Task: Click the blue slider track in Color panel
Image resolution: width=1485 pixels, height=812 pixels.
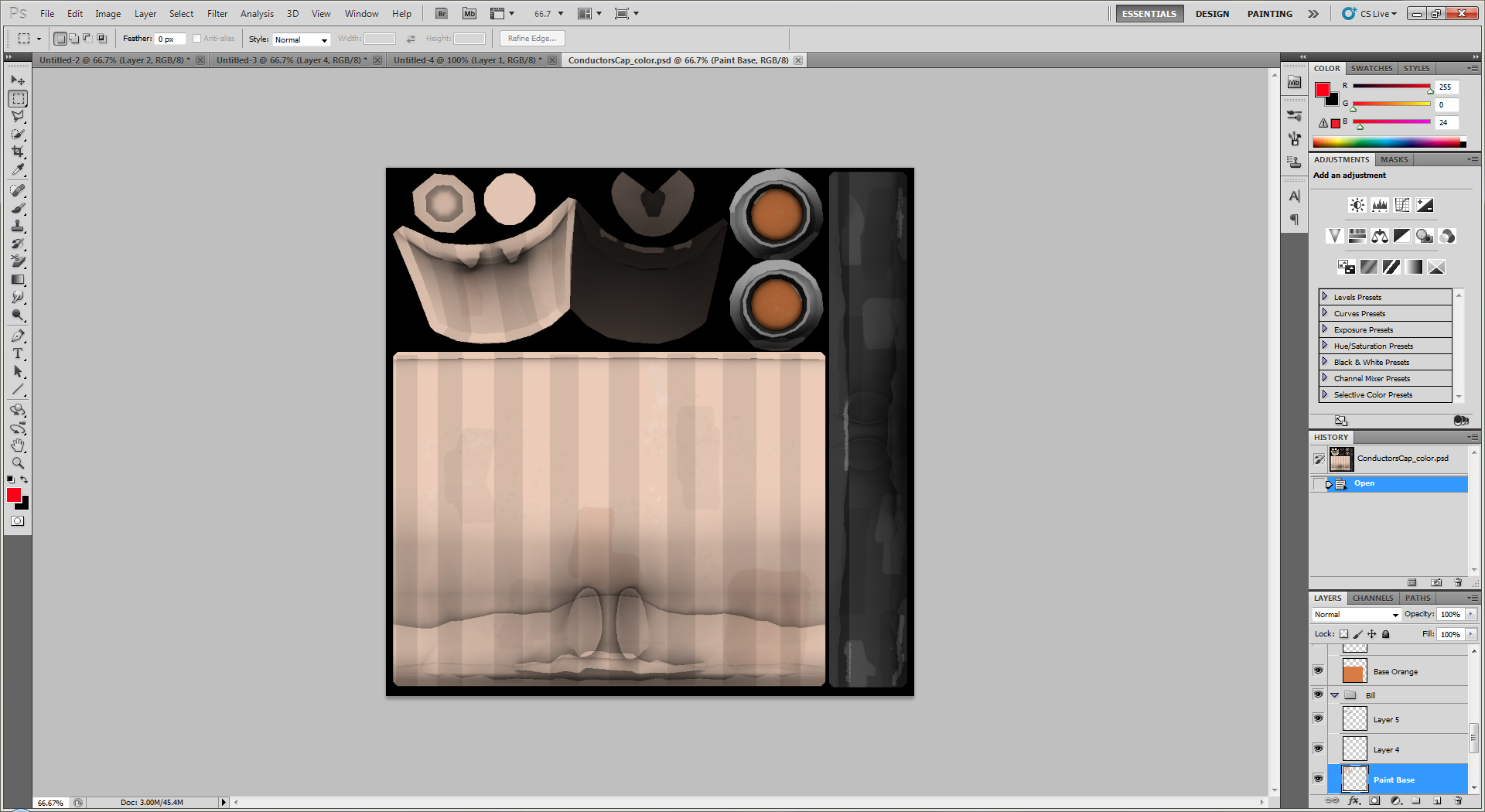Action: [x=1391, y=122]
